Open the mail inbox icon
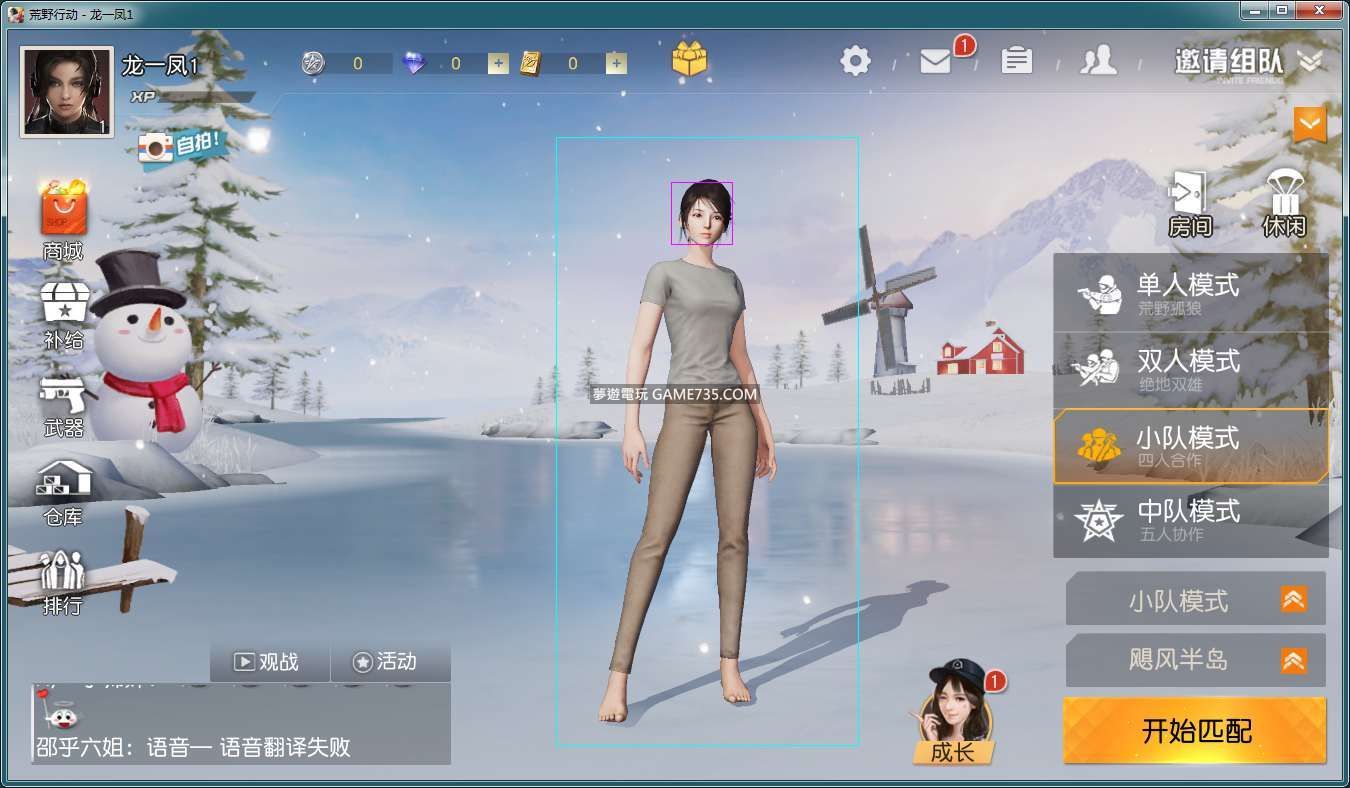 [935, 61]
